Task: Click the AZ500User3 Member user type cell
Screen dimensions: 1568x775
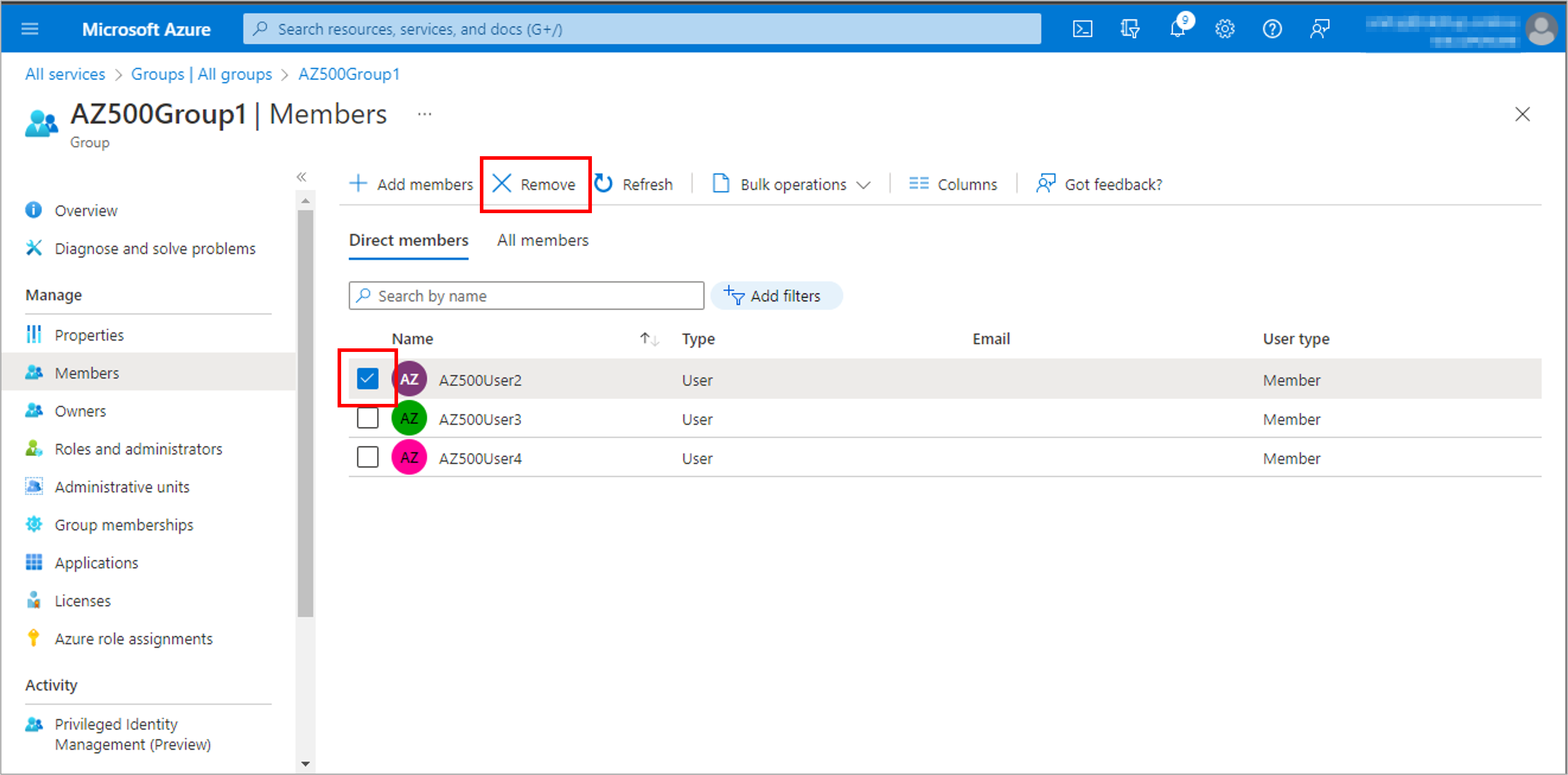Action: click(x=1291, y=420)
